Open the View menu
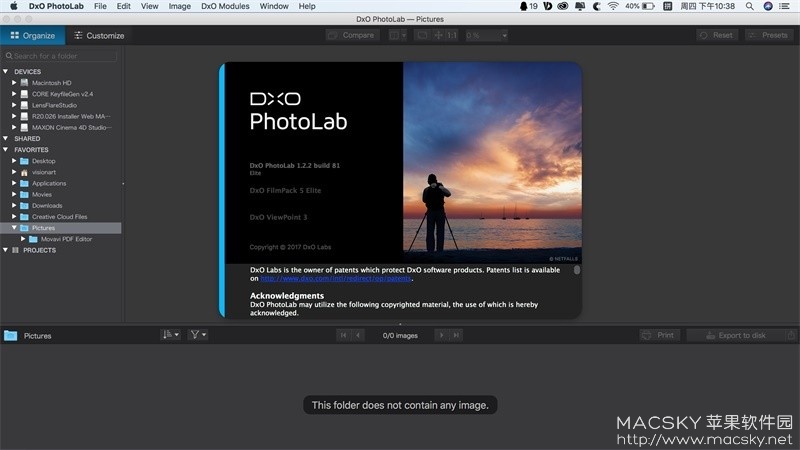Viewport: 800px width, 450px height. point(149,6)
